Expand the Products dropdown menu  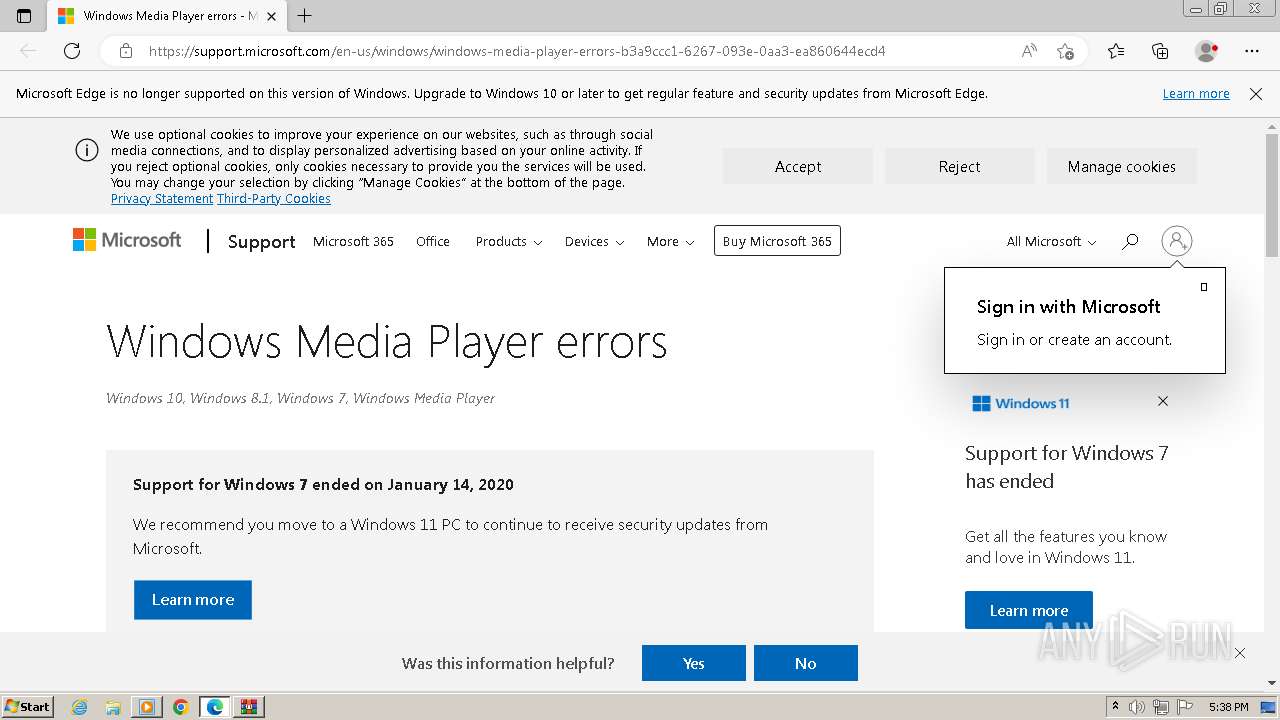coord(509,241)
